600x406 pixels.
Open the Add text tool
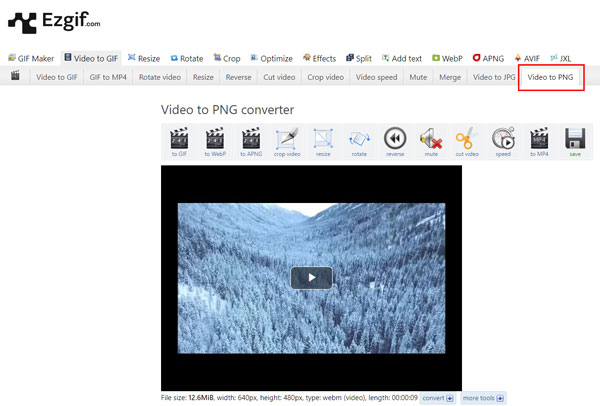(x=402, y=59)
